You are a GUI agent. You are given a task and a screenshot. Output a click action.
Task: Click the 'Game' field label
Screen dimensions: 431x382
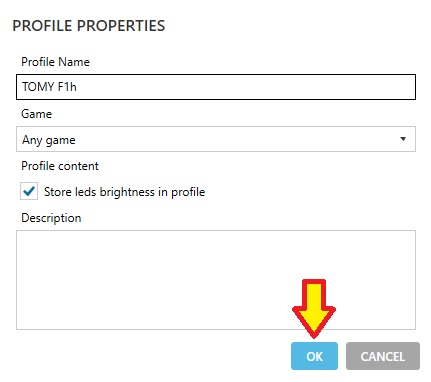click(36, 114)
